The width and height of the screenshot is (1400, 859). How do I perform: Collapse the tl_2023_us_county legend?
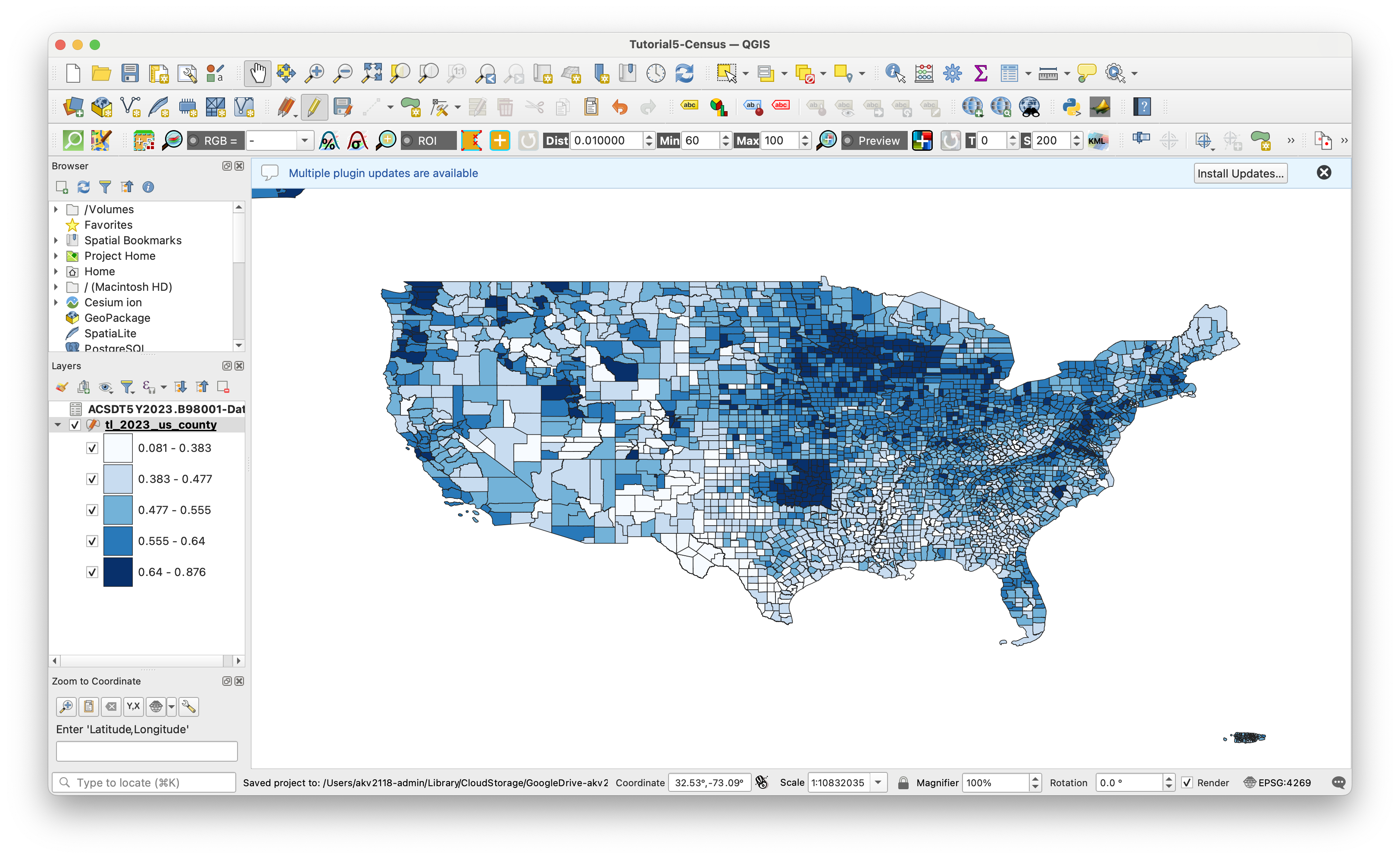tap(57, 424)
